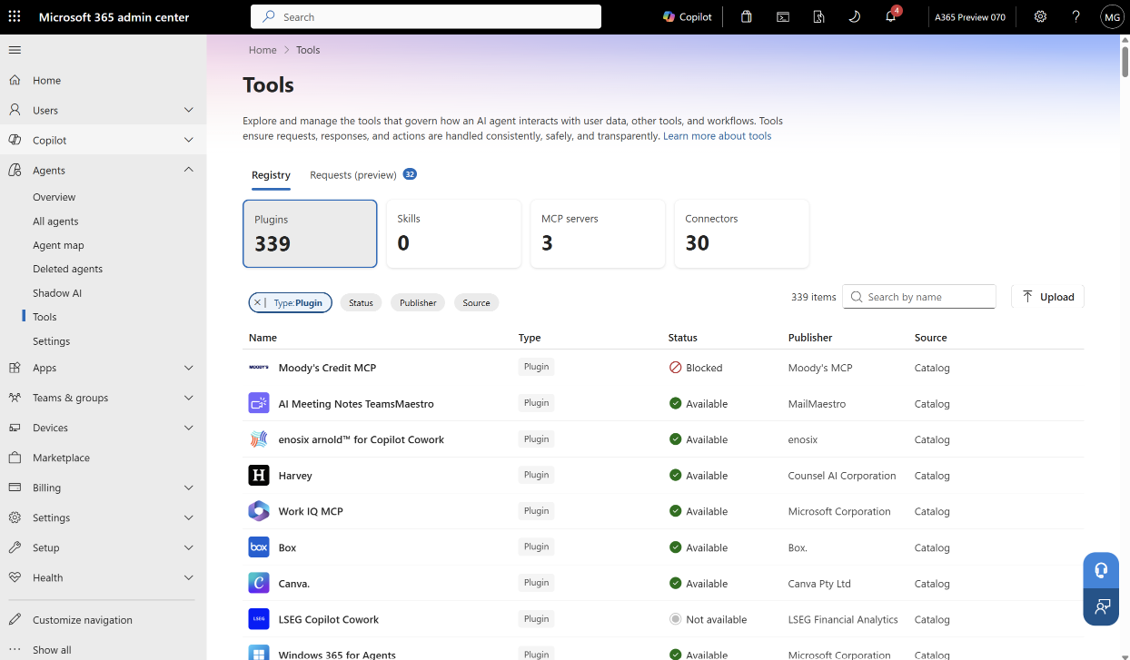Viewport: 1130px width, 660px height.
Task: Open the headset support floating button
Action: (x=1101, y=571)
